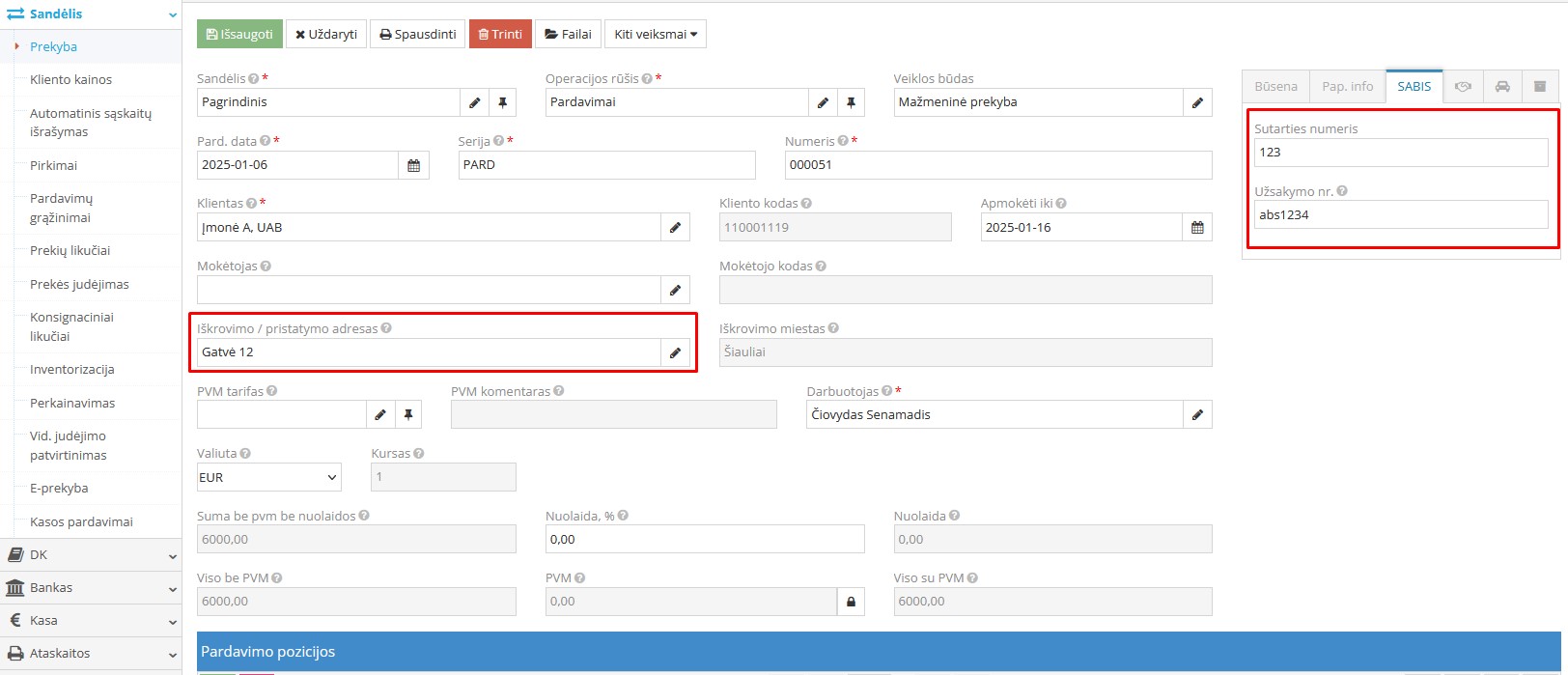Viewport: 1568px width, 675px height.
Task: Switch to the Būsena tab
Action: pyautogui.click(x=1275, y=87)
